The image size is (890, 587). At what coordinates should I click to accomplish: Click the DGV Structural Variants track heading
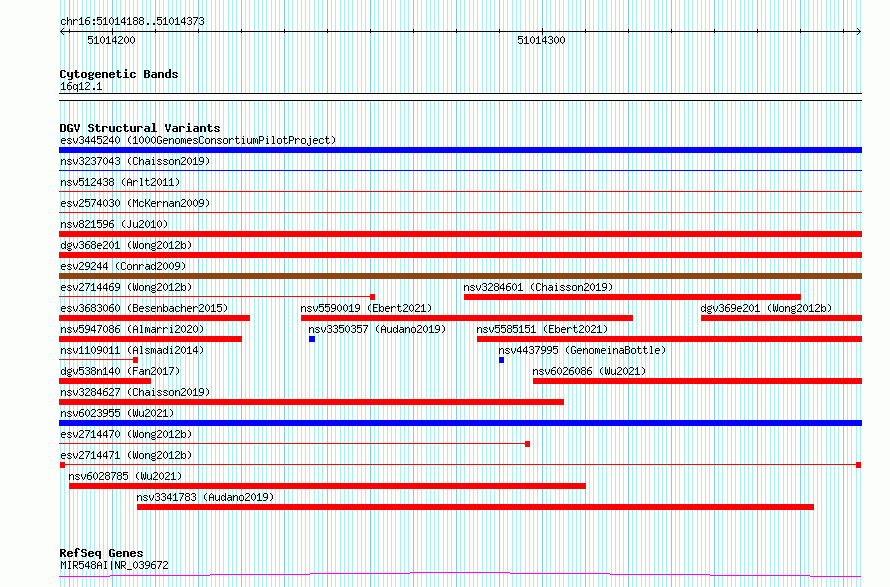tap(140, 128)
